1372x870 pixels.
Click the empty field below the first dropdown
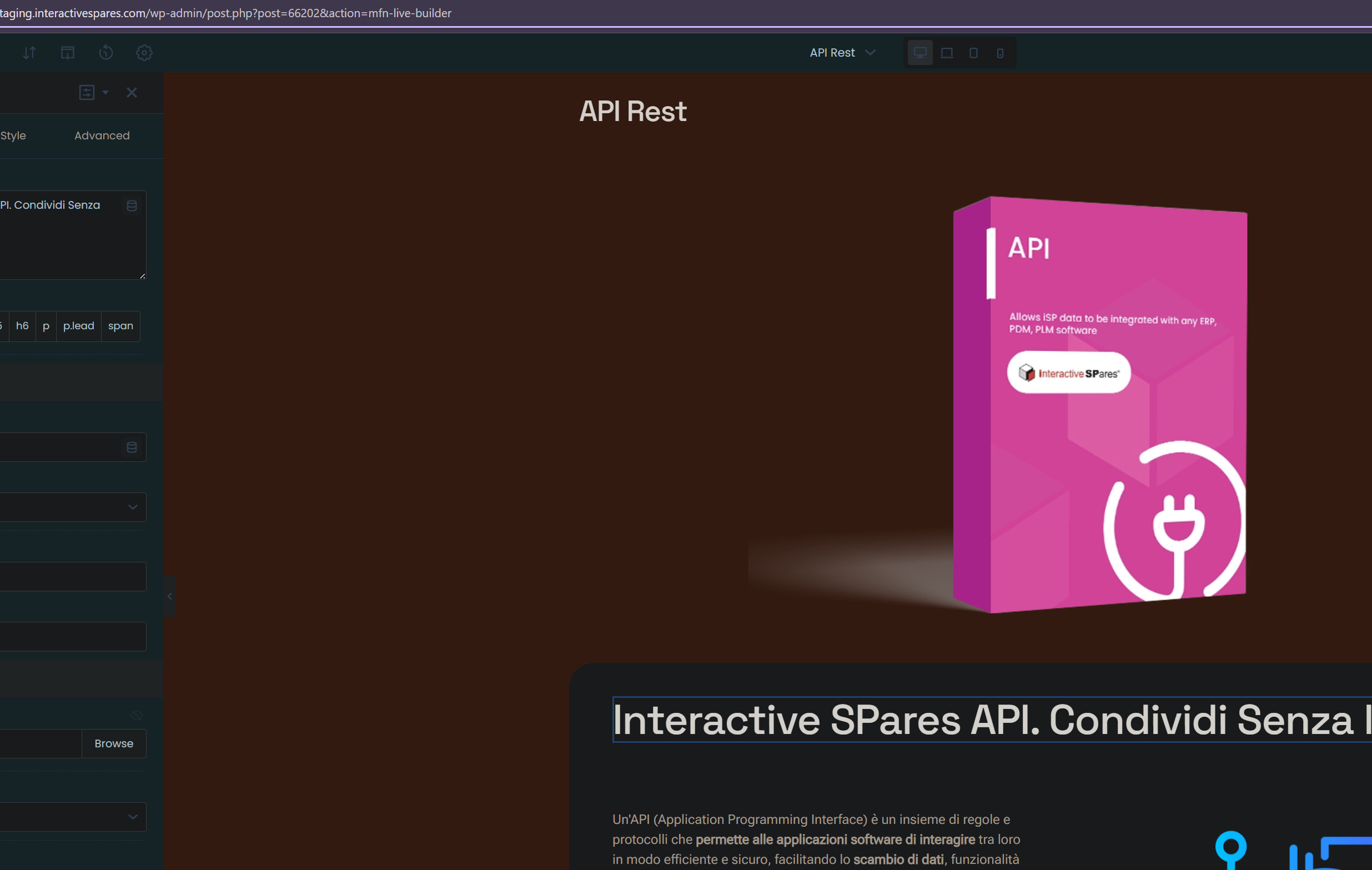(73, 577)
